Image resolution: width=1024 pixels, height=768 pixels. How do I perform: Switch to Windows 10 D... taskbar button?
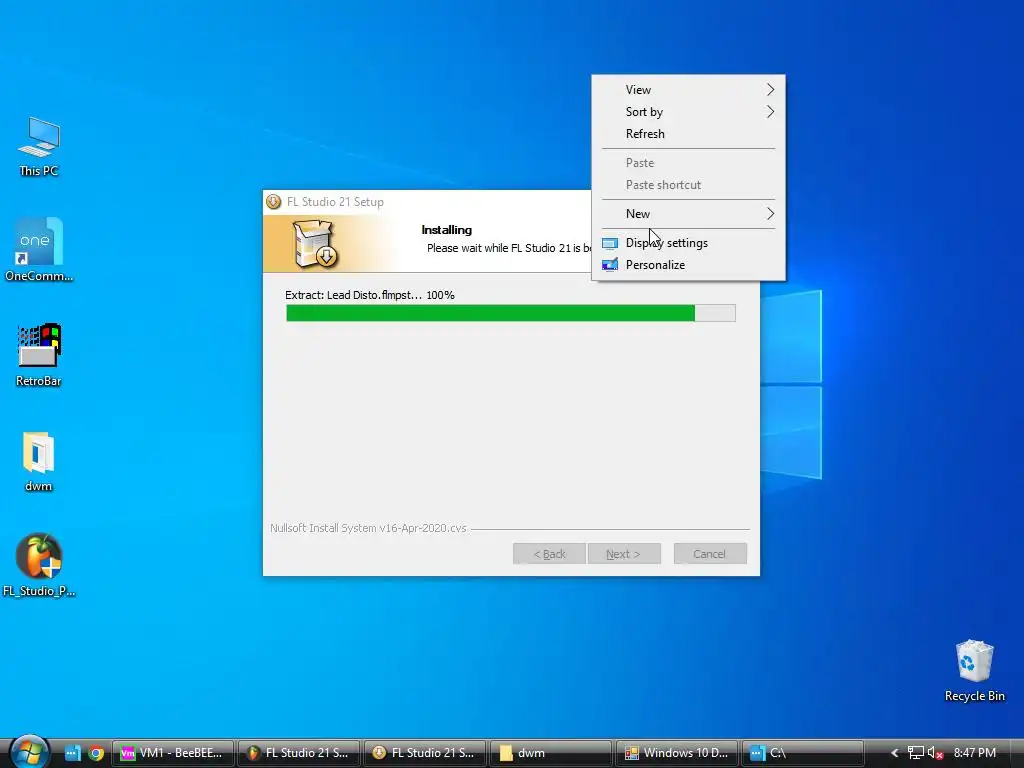677,753
